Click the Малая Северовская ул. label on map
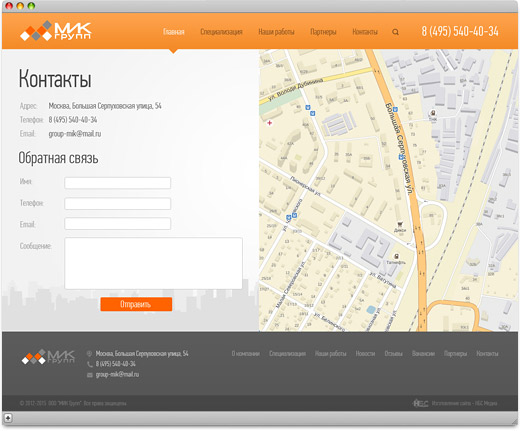This screenshot has height=431, width=520. [290, 284]
